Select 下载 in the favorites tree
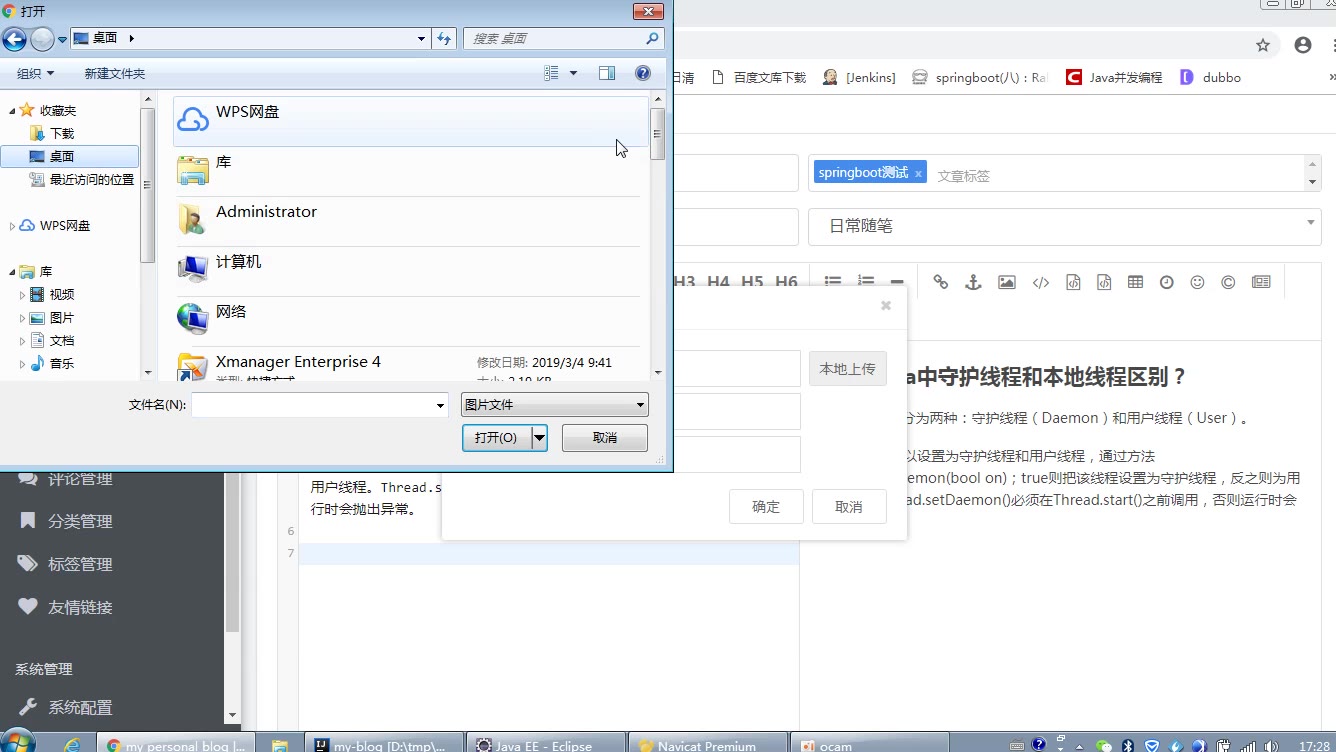Image resolution: width=1336 pixels, height=752 pixels. 62,133
